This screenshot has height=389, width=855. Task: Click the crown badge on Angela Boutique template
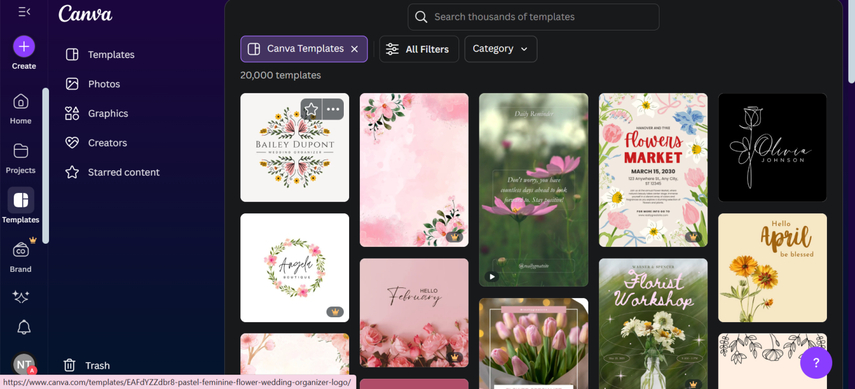(x=335, y=312)
